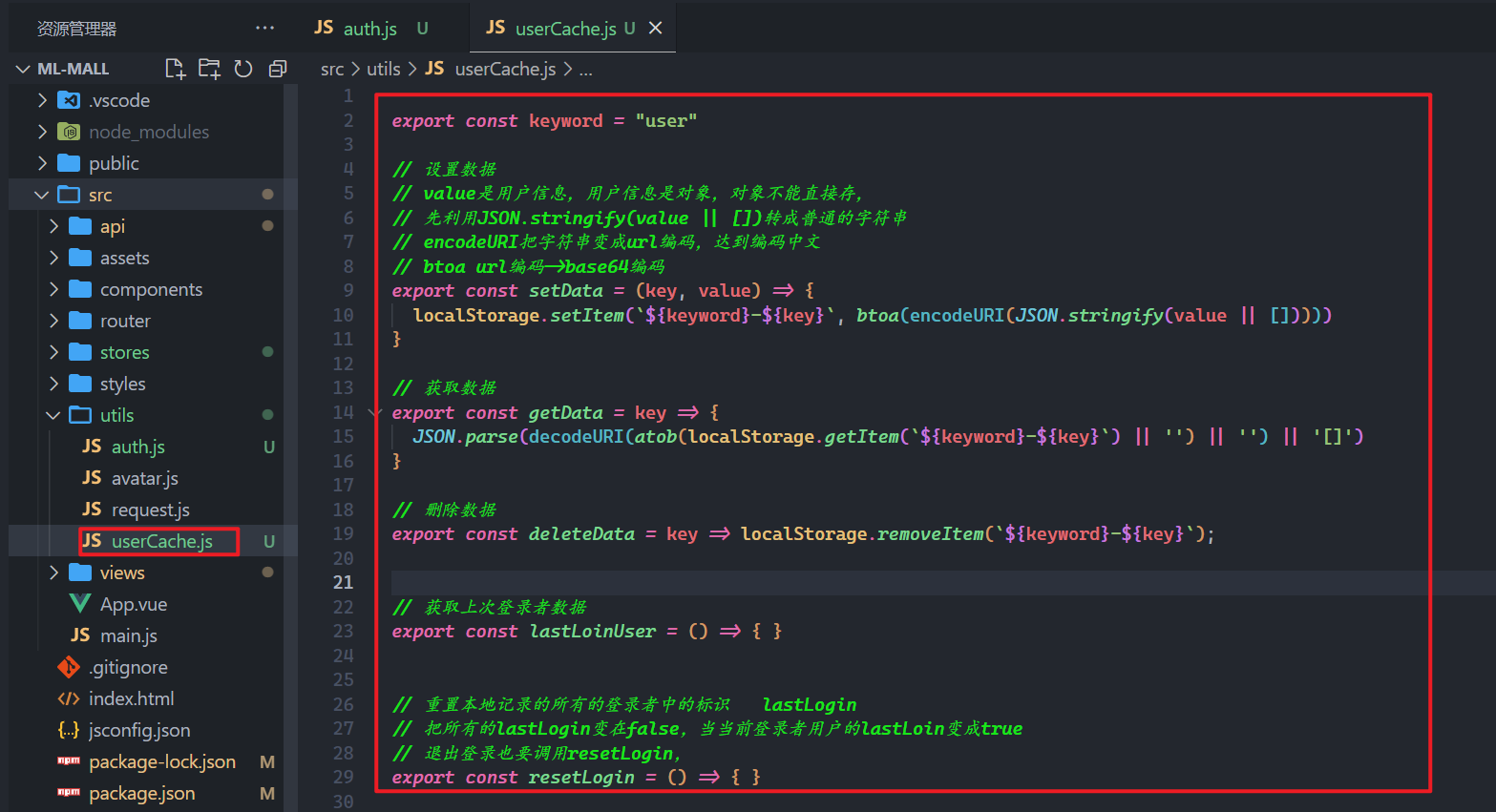The image size is (1496, 812).
Task: Select the userCache.js editor tab
Action: (x=572, y=28)
